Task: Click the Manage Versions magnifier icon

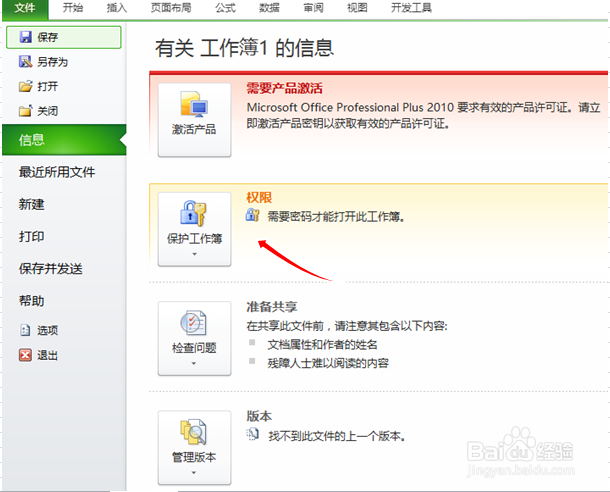Action: [x=193, y=432]
